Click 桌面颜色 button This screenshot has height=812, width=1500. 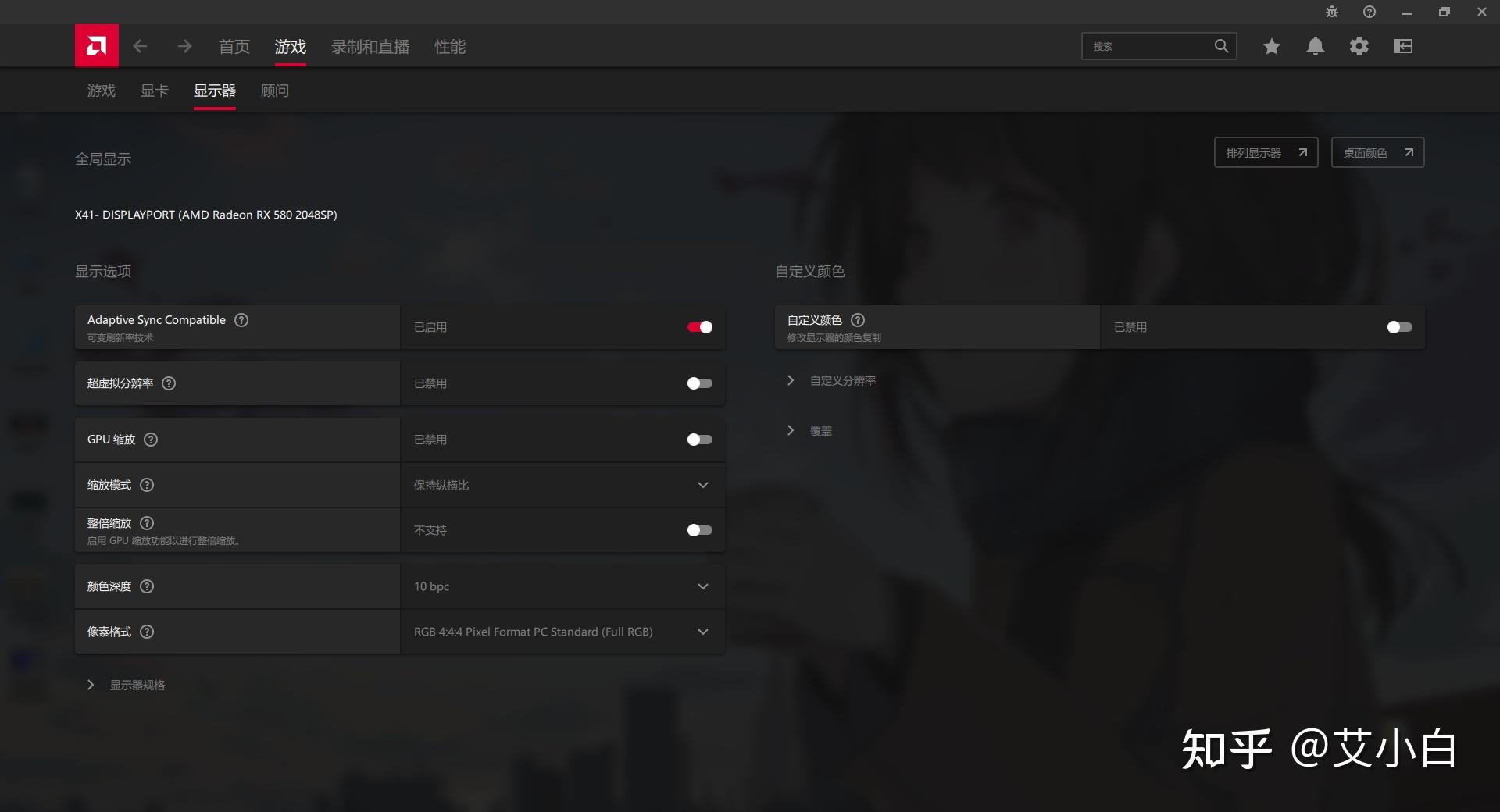pos(1378,152)
